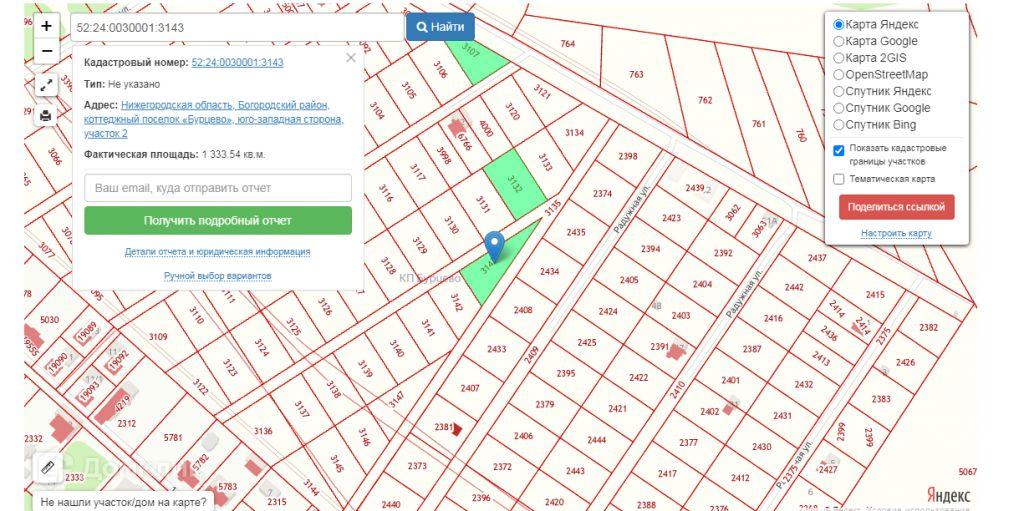Select Карта Google radio option
This screenshot has height=511, width=1024.
(839, 41)
